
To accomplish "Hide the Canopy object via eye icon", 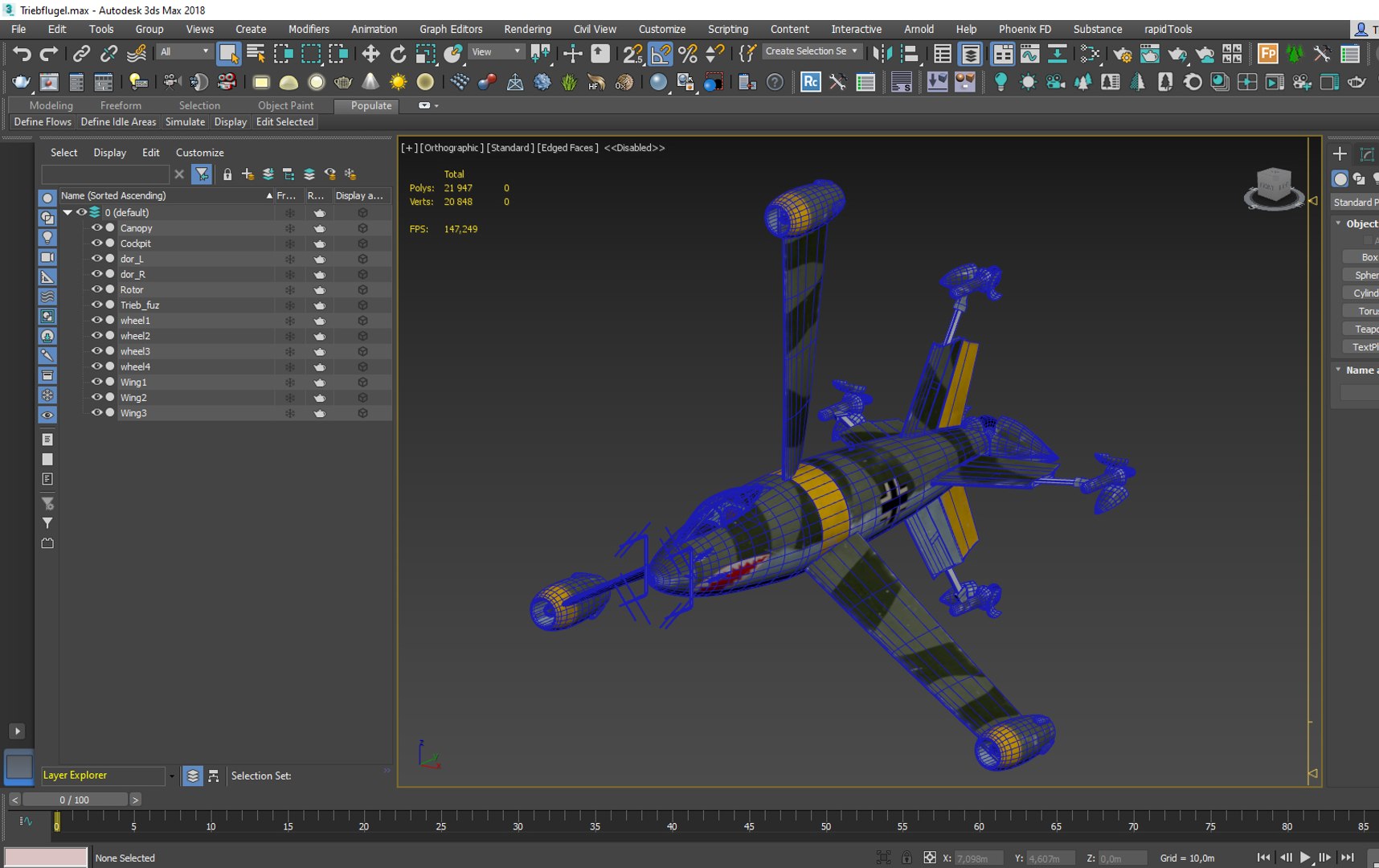I will [96, 228].
